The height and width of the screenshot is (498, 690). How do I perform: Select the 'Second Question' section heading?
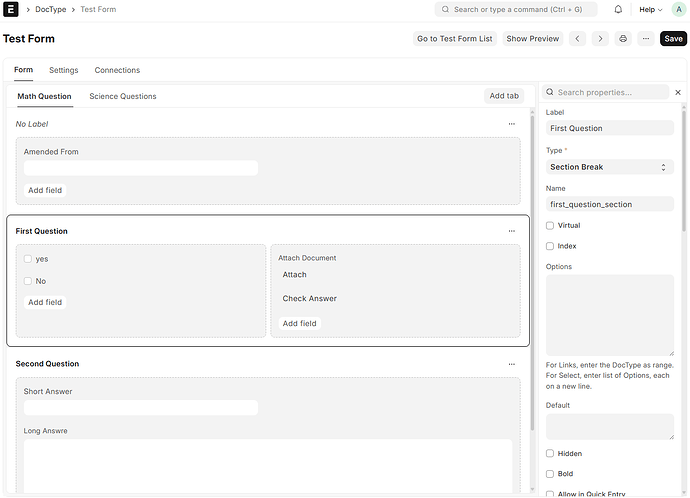point(47,364)
